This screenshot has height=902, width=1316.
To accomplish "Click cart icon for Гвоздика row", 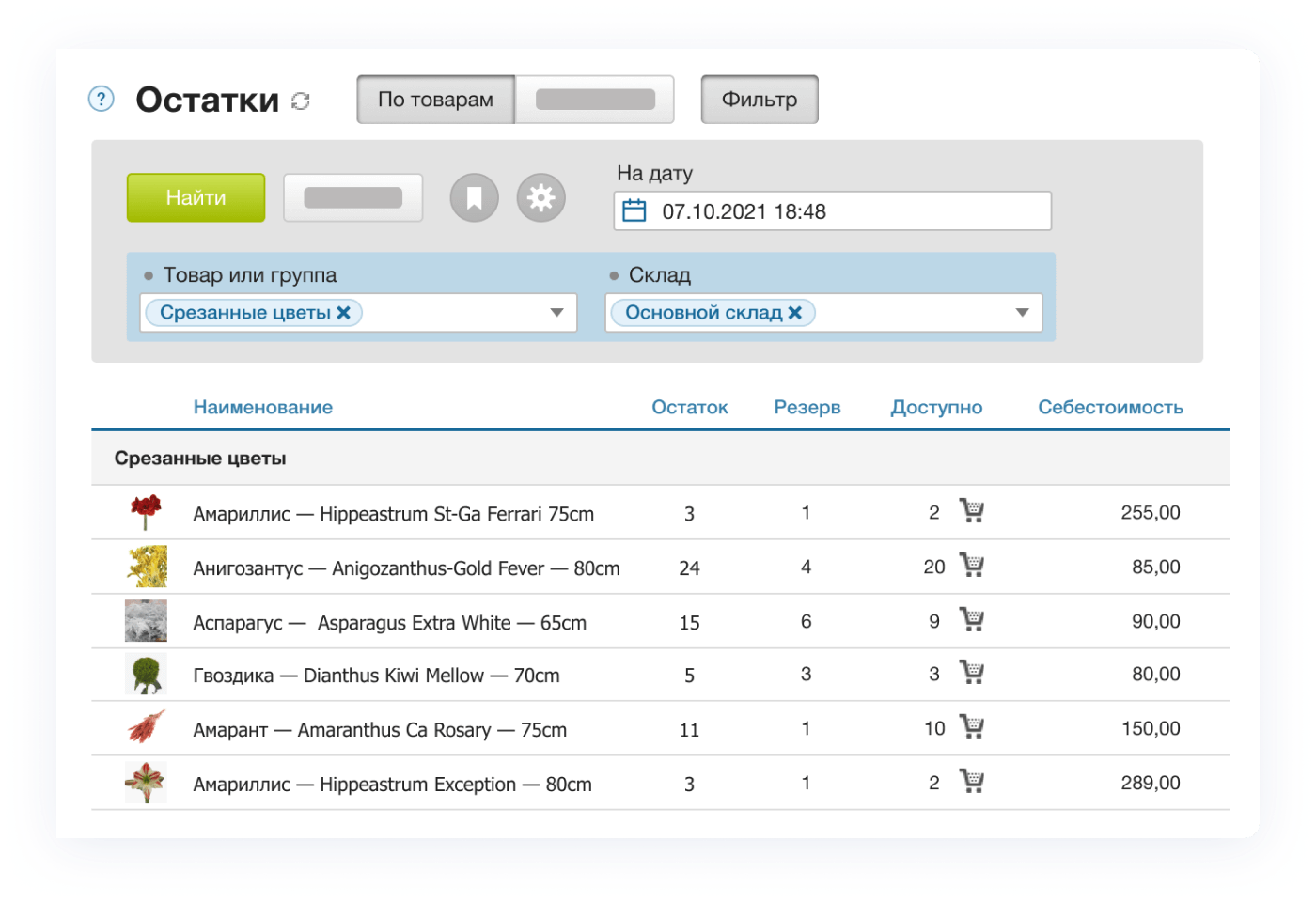I will pyautogui.click(x=971, y=673).
